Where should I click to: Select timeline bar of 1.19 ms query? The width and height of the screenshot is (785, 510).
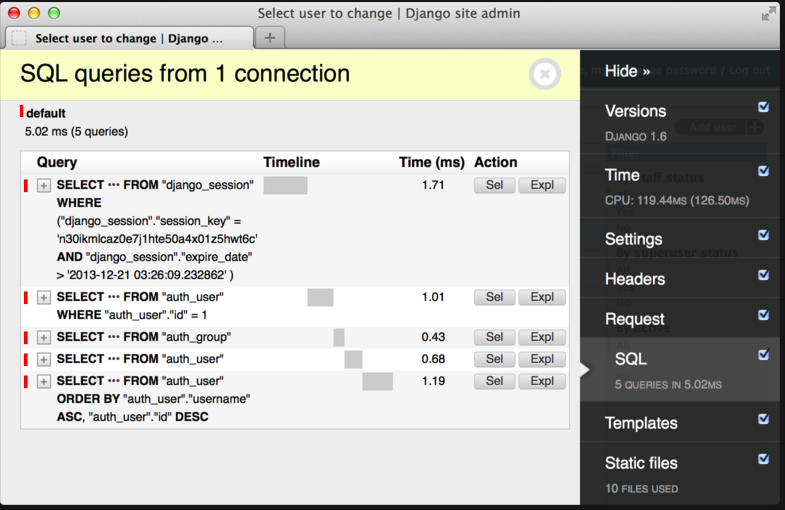tap(377, 381)
